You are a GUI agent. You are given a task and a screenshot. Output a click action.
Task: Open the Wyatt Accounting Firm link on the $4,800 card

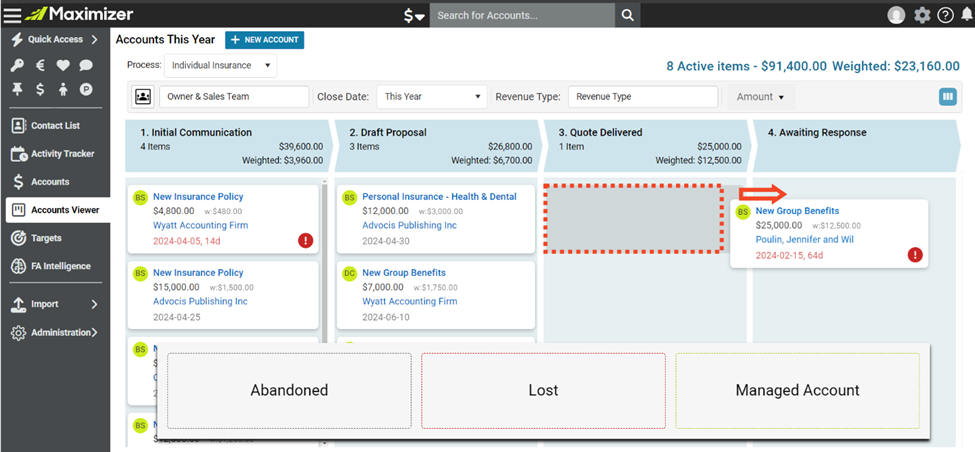tap(200, 225)
